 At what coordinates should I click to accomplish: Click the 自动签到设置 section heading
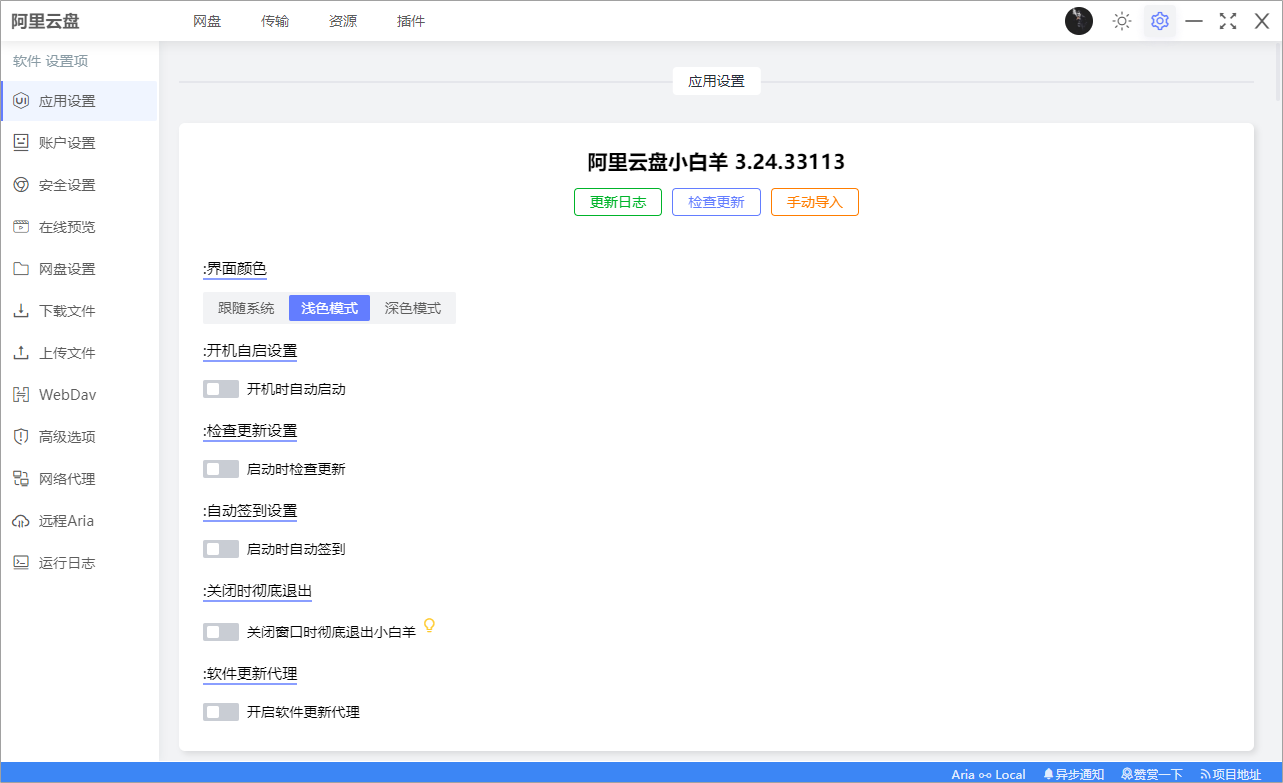pyautogui.click(x=250, y=510)
